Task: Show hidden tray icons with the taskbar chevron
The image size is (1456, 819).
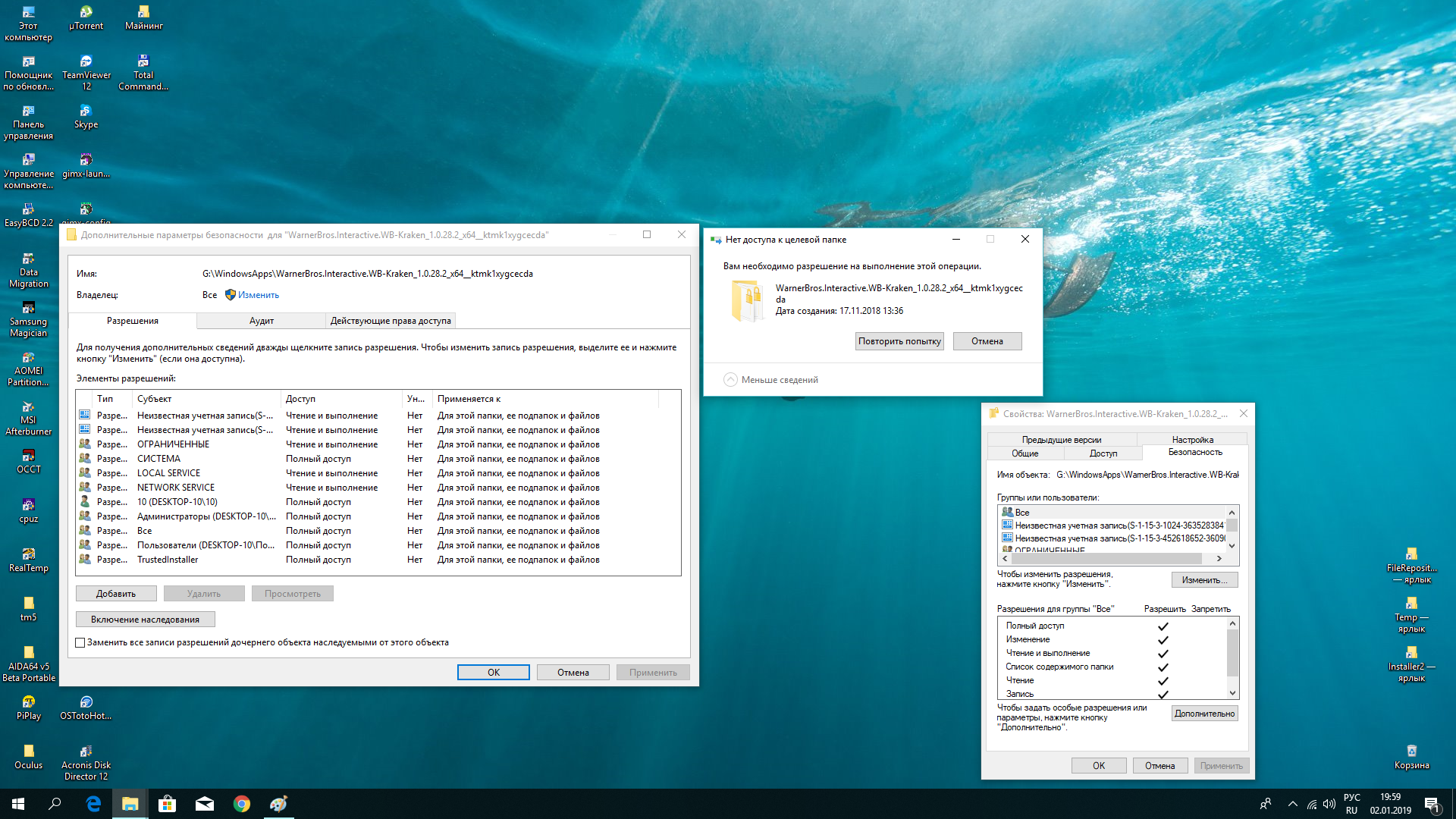Action: tap(1292, 804)
